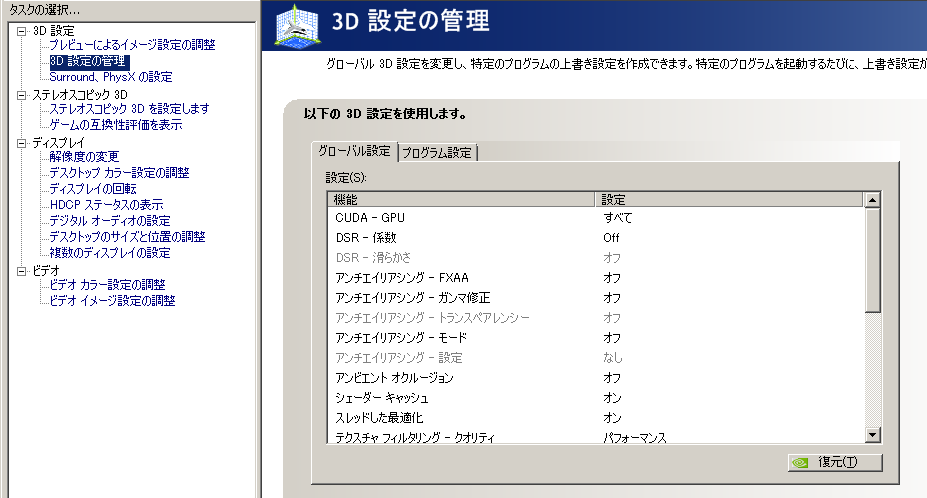Image resolution: width=927 pixels, height=498 pixels.
Task: Open 複数のディスプレイの設定 page
Action: pos(110,253)
